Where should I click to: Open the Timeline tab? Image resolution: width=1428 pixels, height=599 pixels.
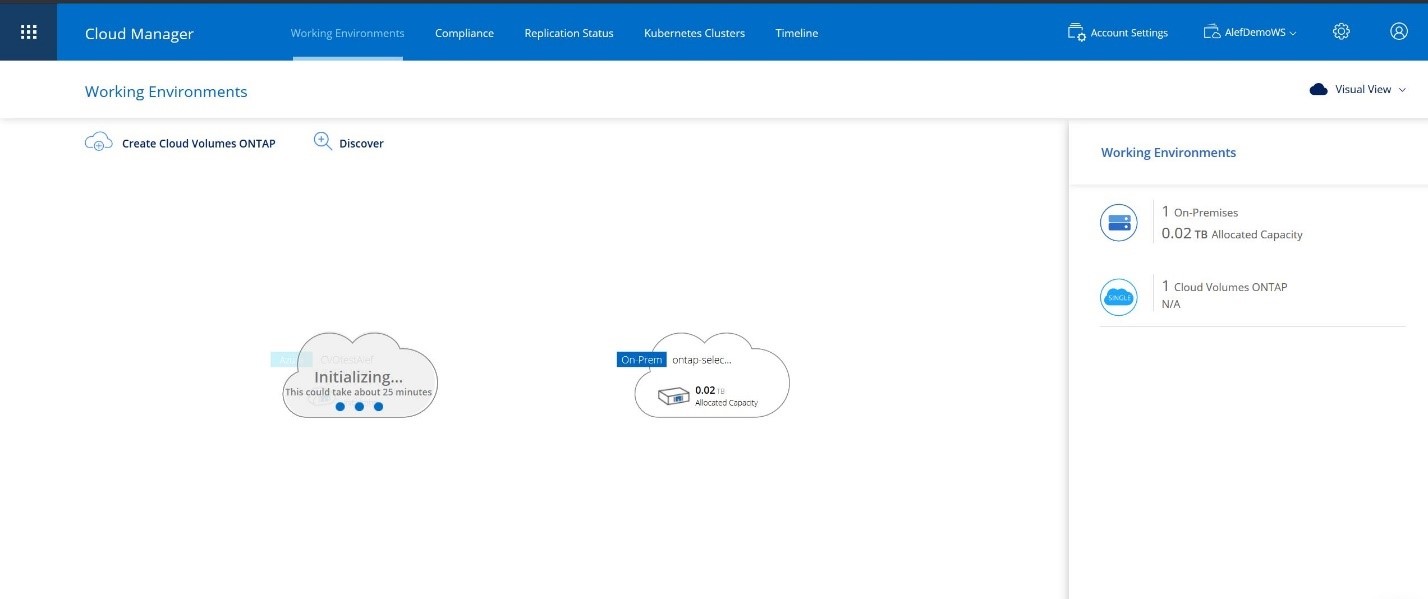coord(796,33)
